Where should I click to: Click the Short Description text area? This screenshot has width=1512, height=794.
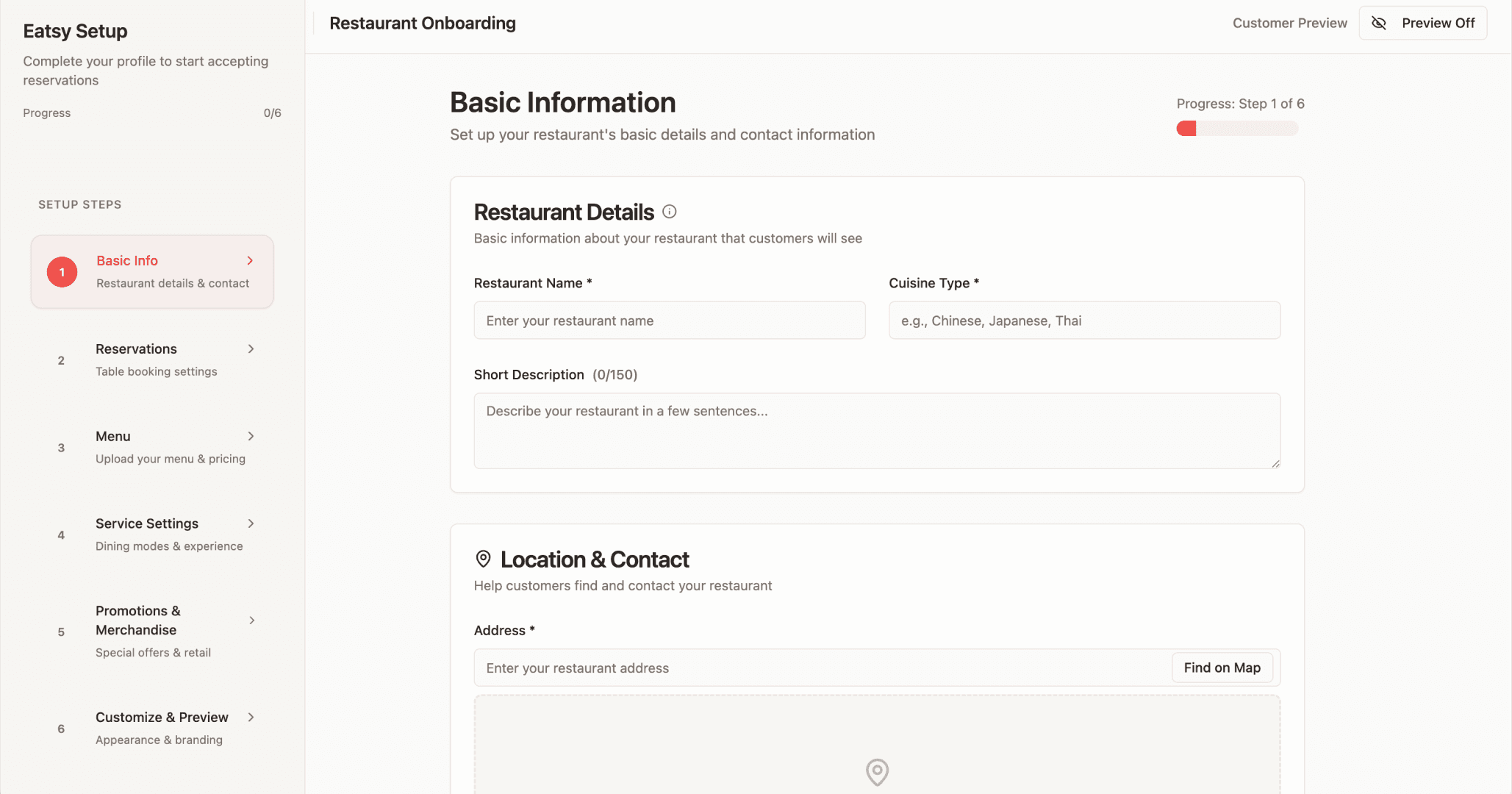[x=876, y=431]
